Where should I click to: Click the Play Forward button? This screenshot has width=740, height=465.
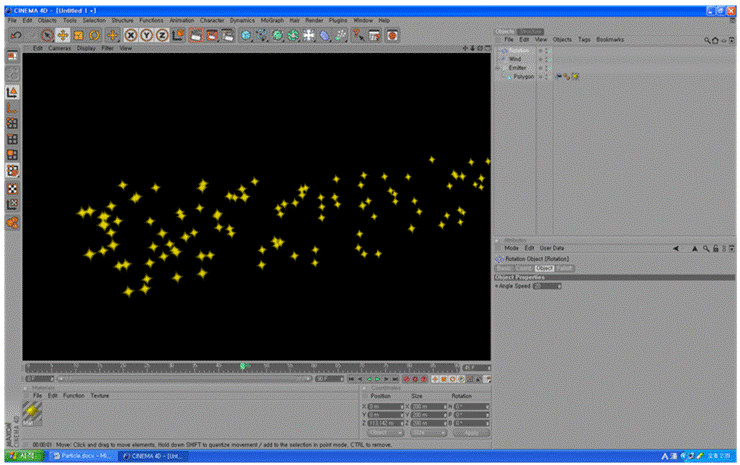coord(378,379)
